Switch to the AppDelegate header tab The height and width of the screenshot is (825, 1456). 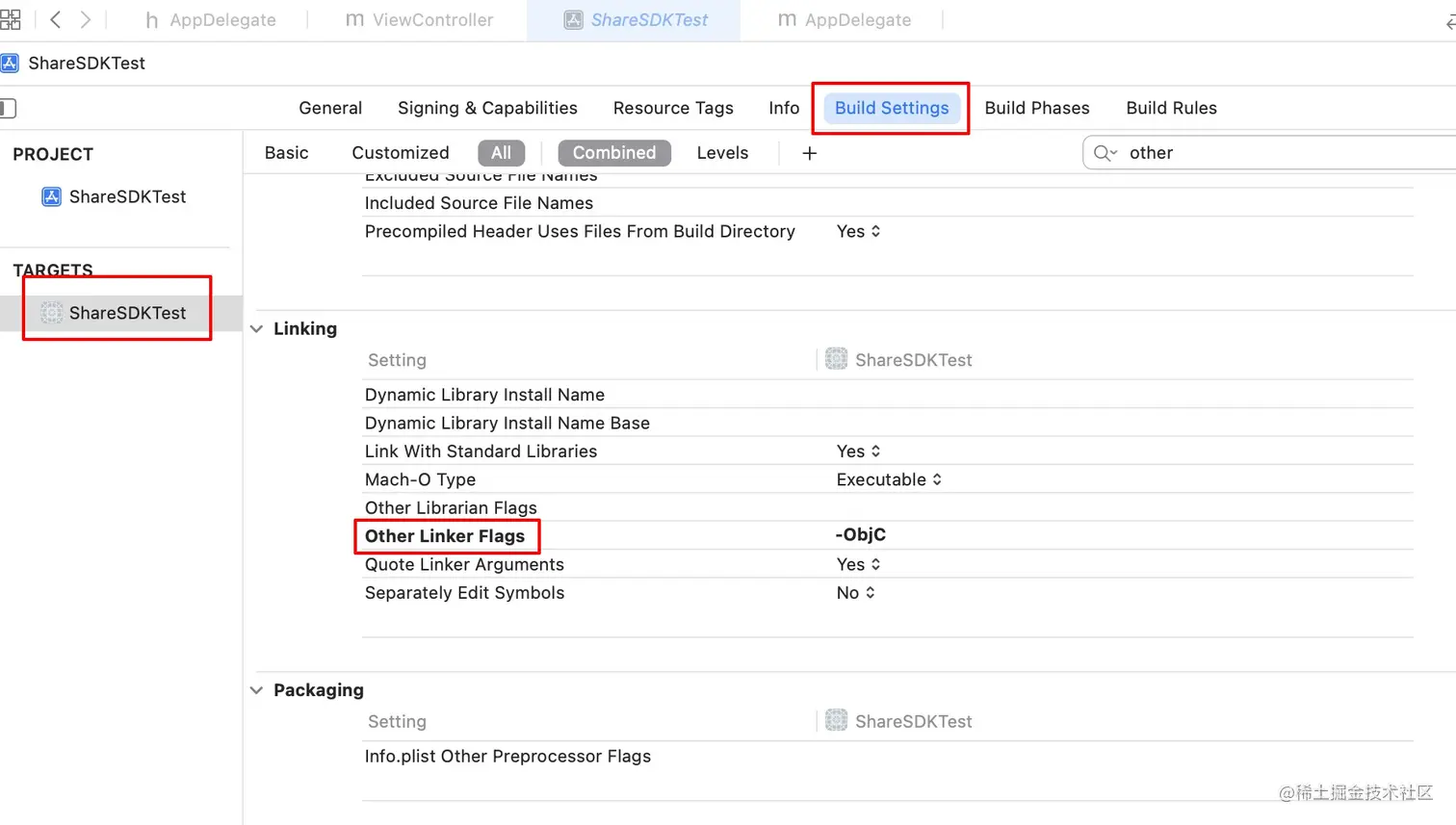point(210,20)
